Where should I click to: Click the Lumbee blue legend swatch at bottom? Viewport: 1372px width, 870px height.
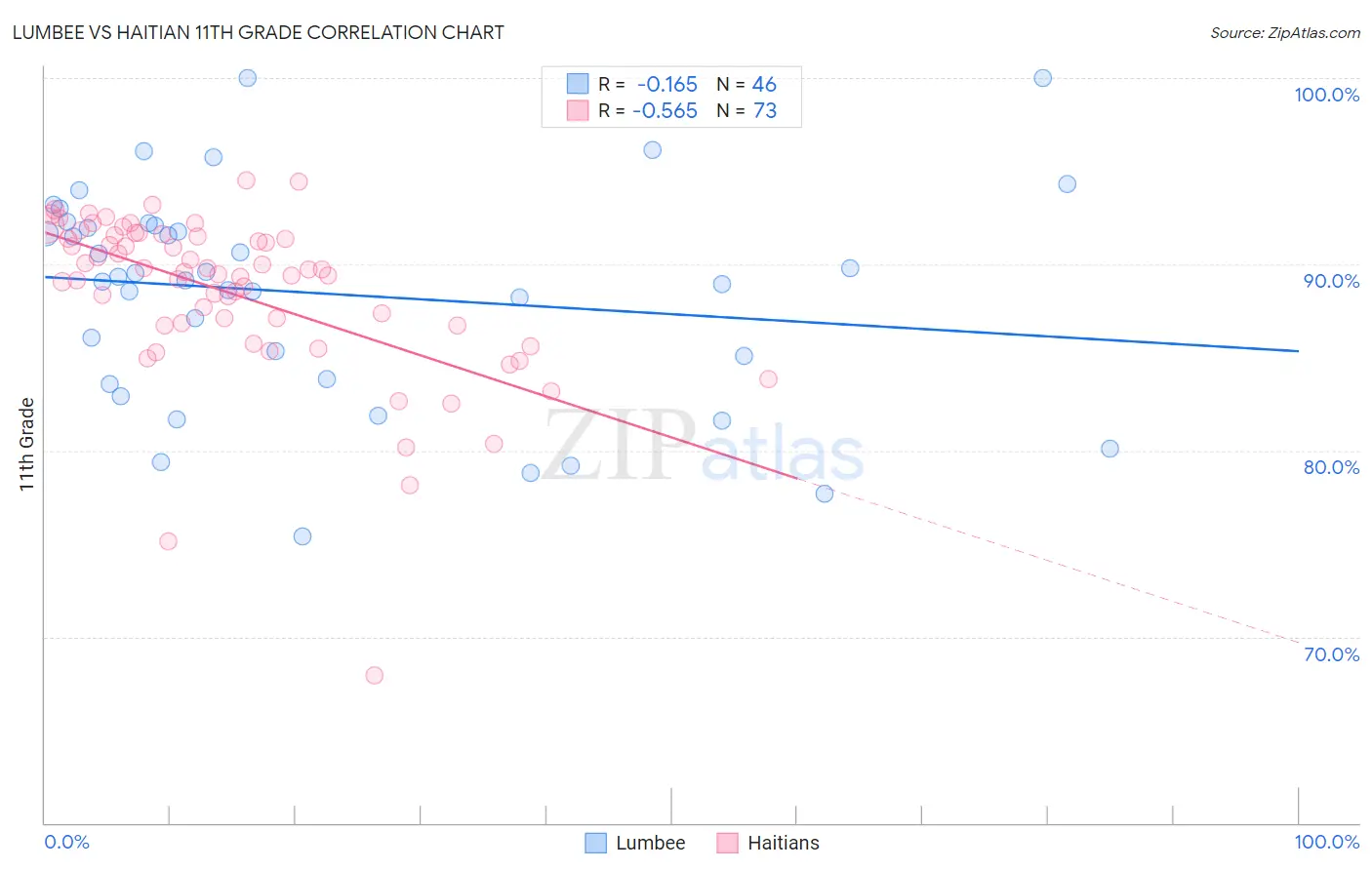click(596, 843)
